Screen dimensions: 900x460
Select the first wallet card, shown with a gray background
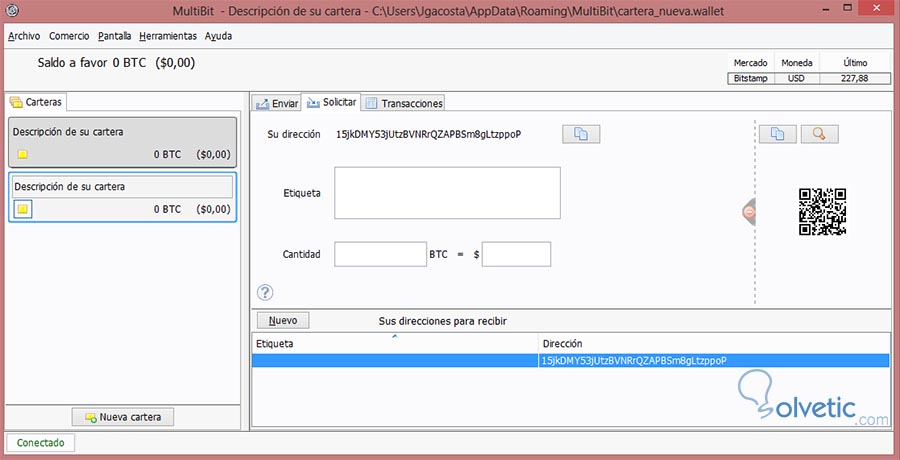122,142
